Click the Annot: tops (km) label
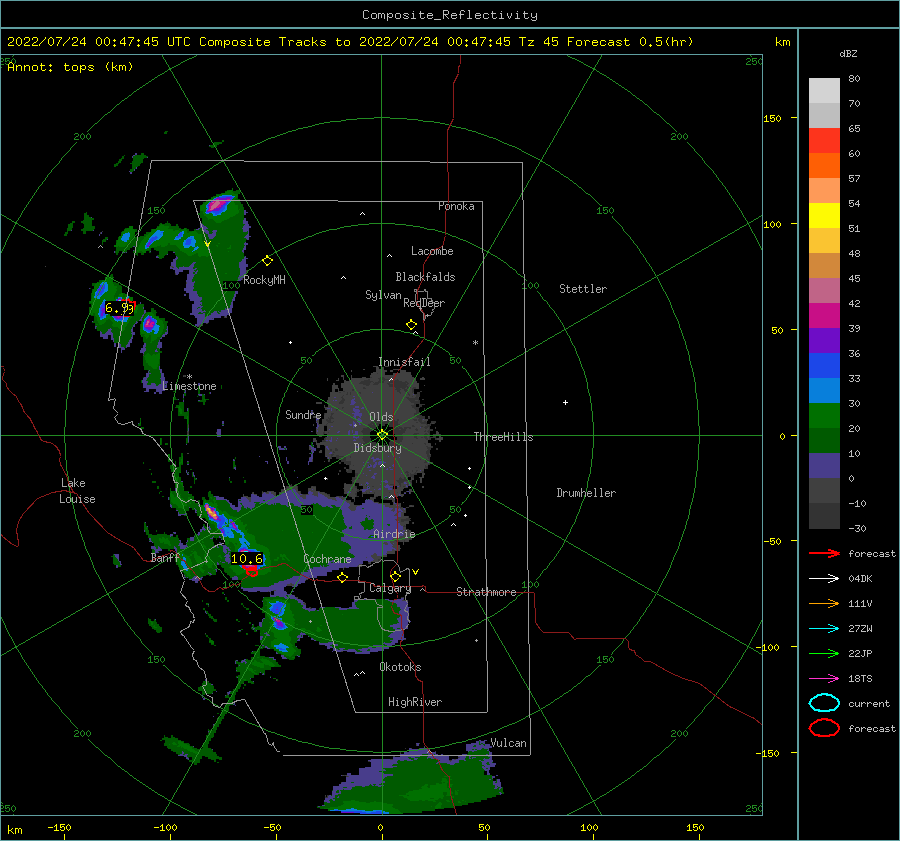The width and height of the screenshot is (900, 841). (70, 67)
